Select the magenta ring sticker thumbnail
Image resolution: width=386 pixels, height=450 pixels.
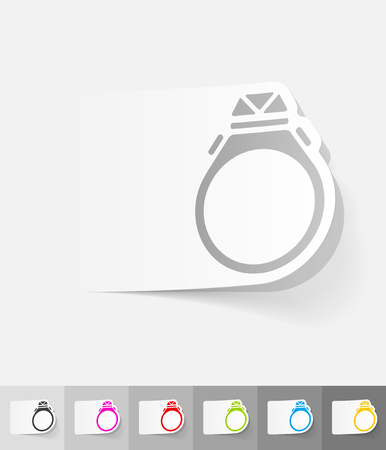click(97, 418)
